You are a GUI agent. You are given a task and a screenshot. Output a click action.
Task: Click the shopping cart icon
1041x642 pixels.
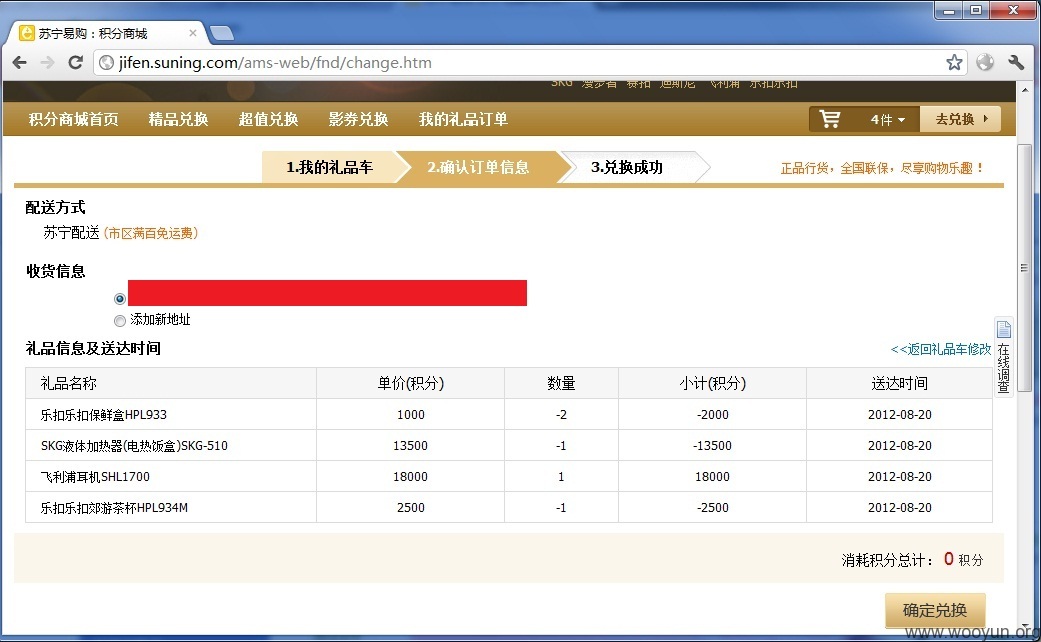tap(830, 120)
